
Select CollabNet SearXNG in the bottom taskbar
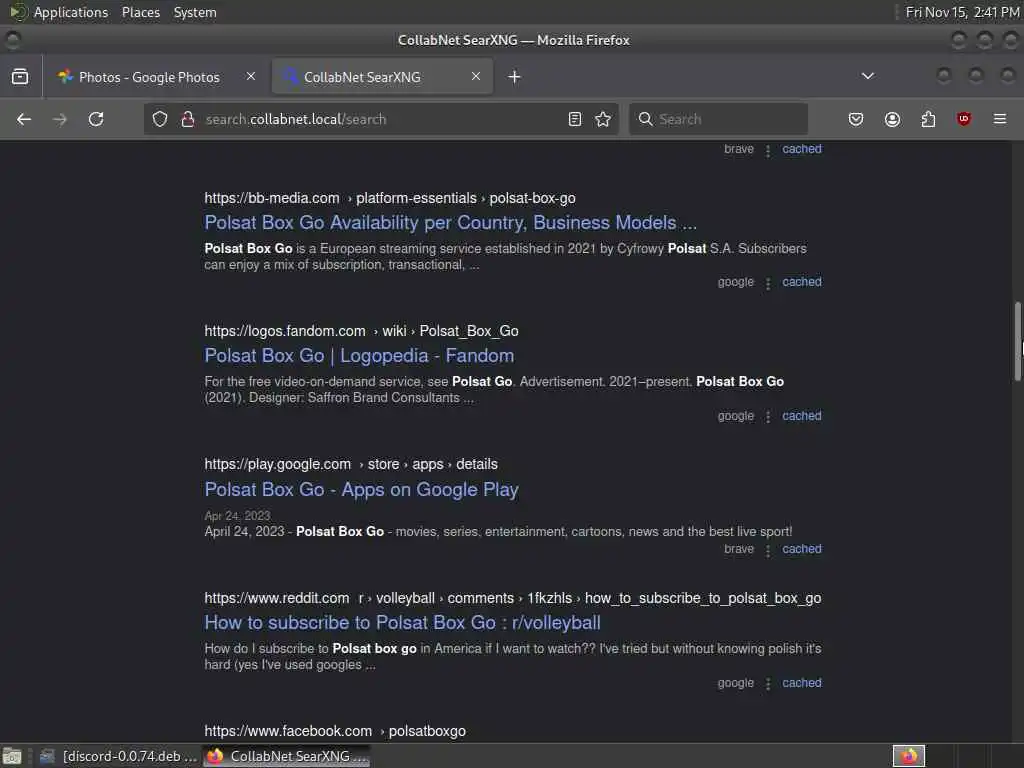(287, 756)
